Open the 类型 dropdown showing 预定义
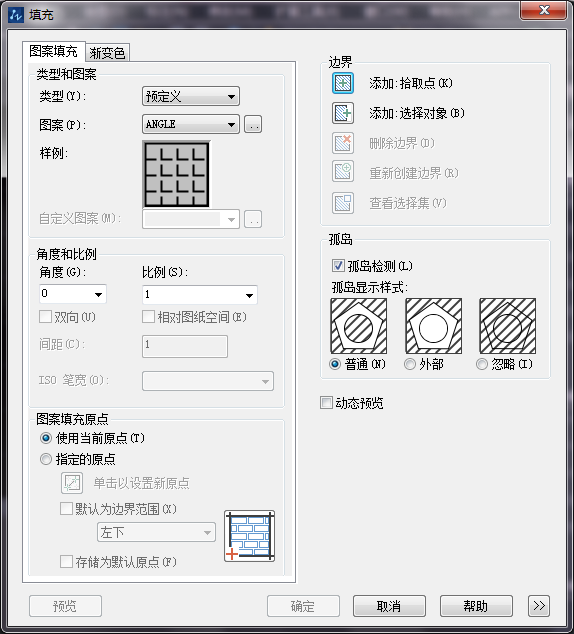The width and height of the screenshot is (574, 634). pos(191,97)
